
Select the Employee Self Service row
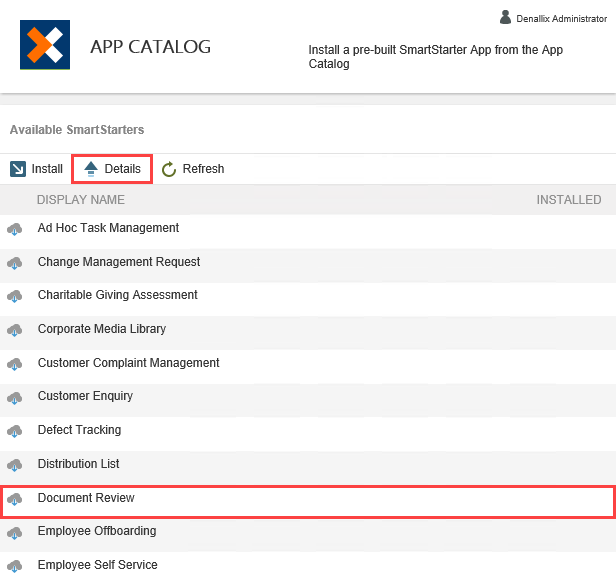308,566
